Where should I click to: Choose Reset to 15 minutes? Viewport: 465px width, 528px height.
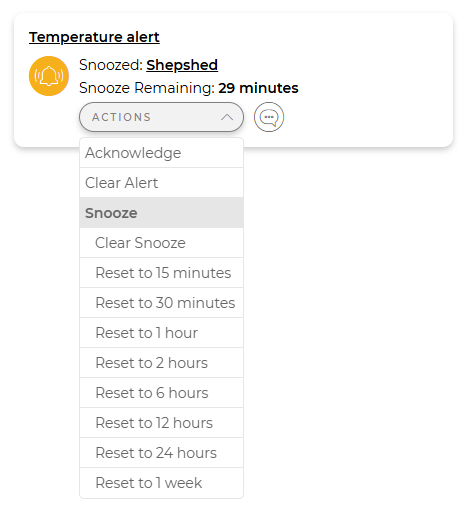tap(161, 273)
